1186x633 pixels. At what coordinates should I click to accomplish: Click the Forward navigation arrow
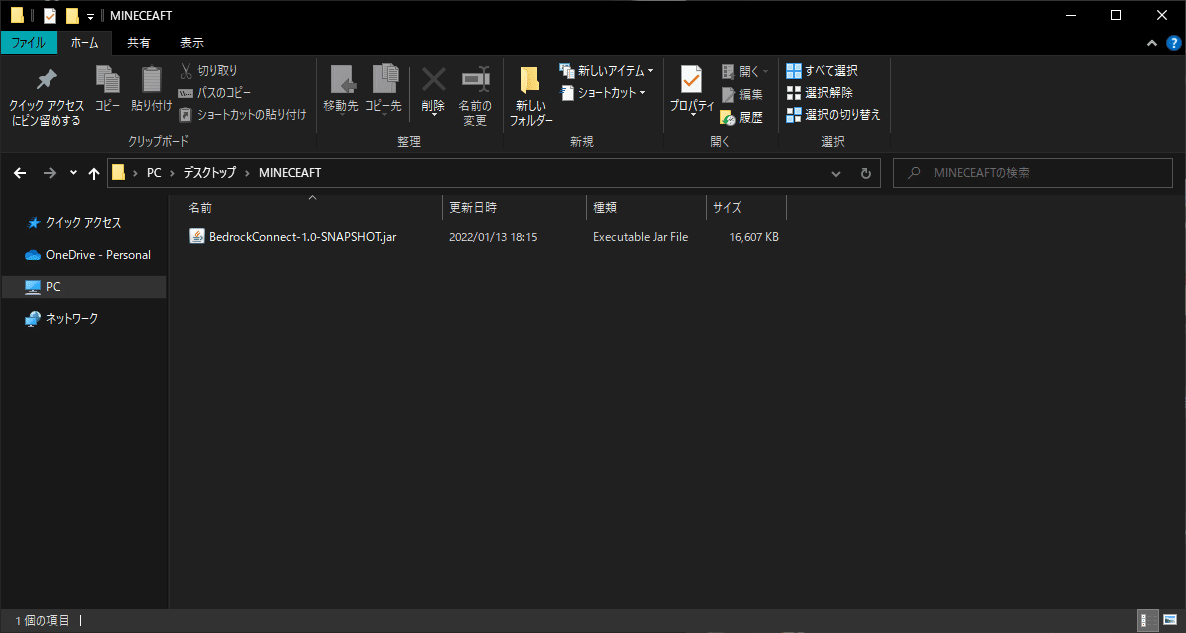(50, 173)
